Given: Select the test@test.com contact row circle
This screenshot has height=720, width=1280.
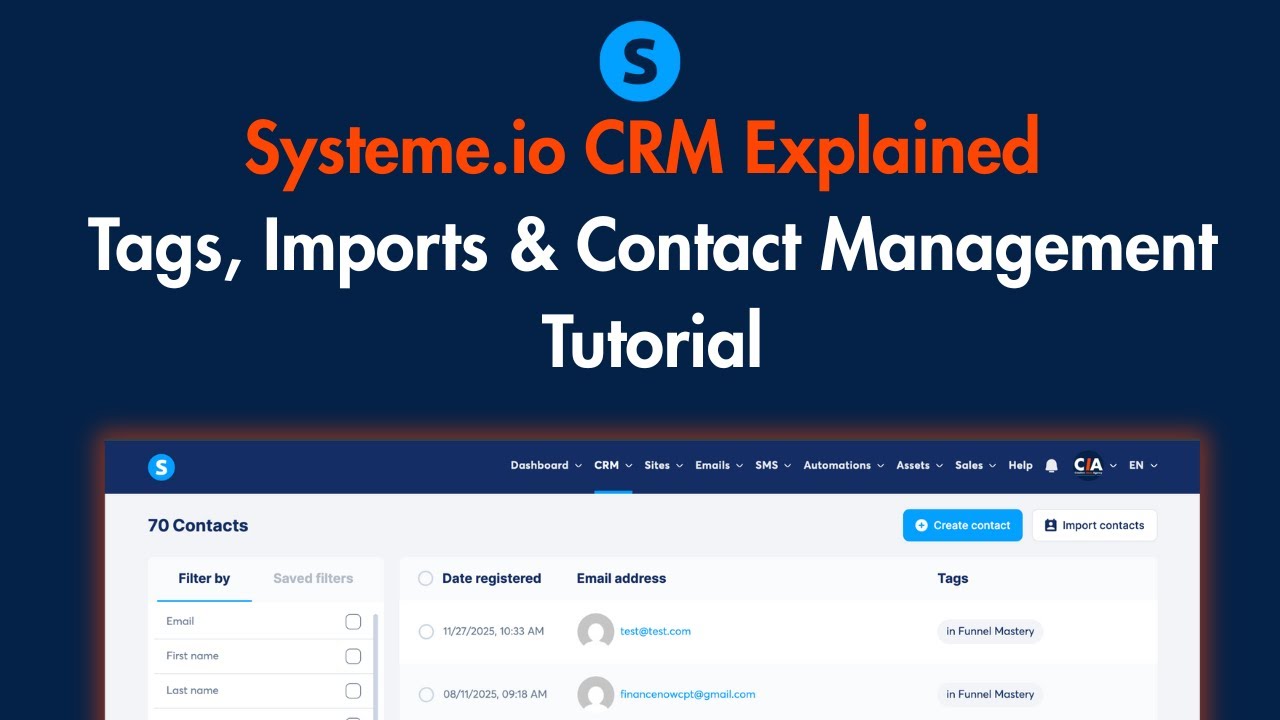Looking at the screenshot, I should coord(426,631).
